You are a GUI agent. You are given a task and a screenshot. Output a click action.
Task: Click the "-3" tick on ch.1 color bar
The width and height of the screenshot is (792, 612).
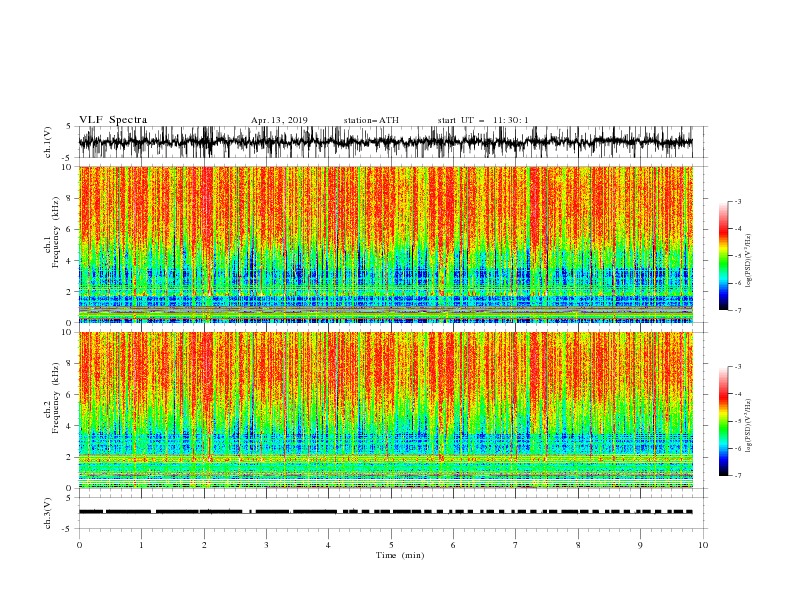click(x=738, y=201)
